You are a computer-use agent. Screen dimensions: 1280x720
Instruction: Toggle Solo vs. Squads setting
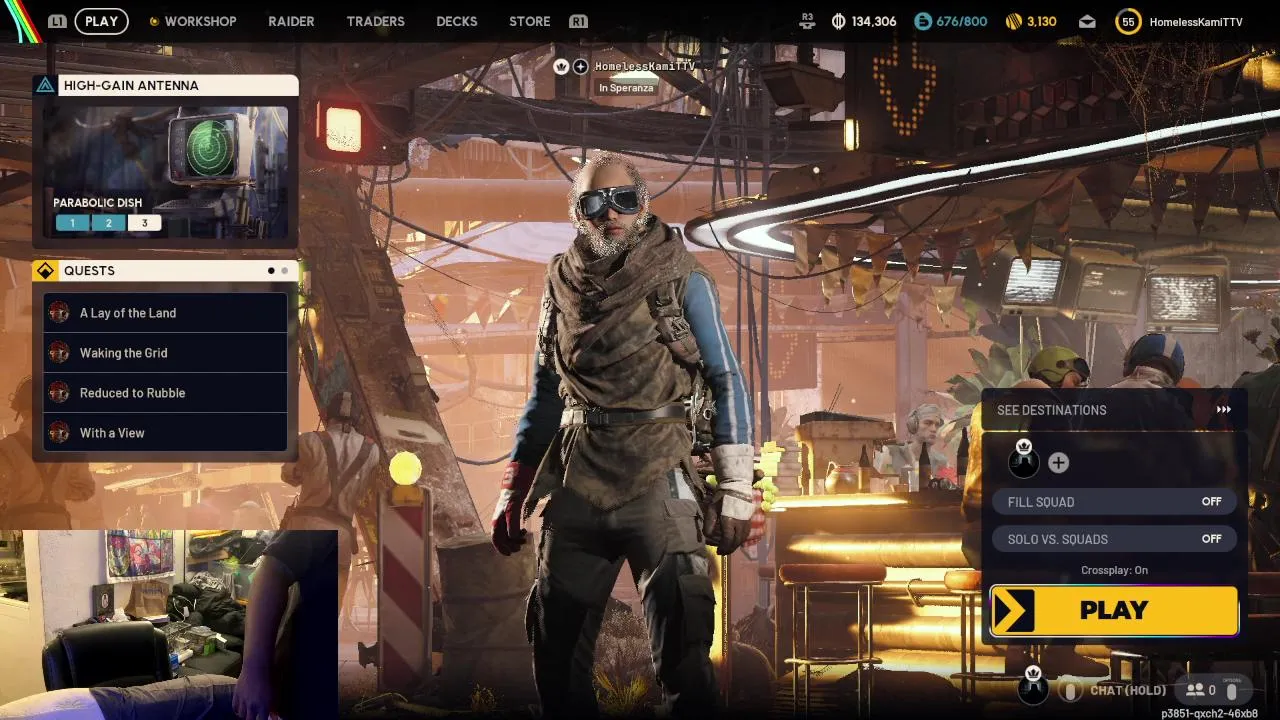coord(1114,539)
